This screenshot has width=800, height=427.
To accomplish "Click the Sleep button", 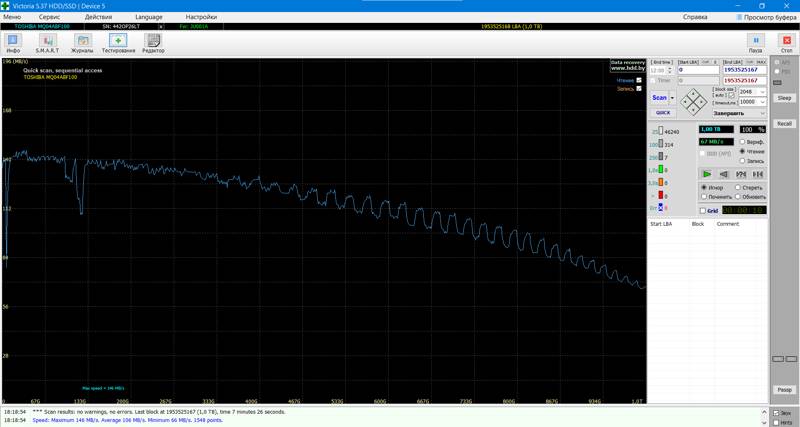I will point(784,98).
